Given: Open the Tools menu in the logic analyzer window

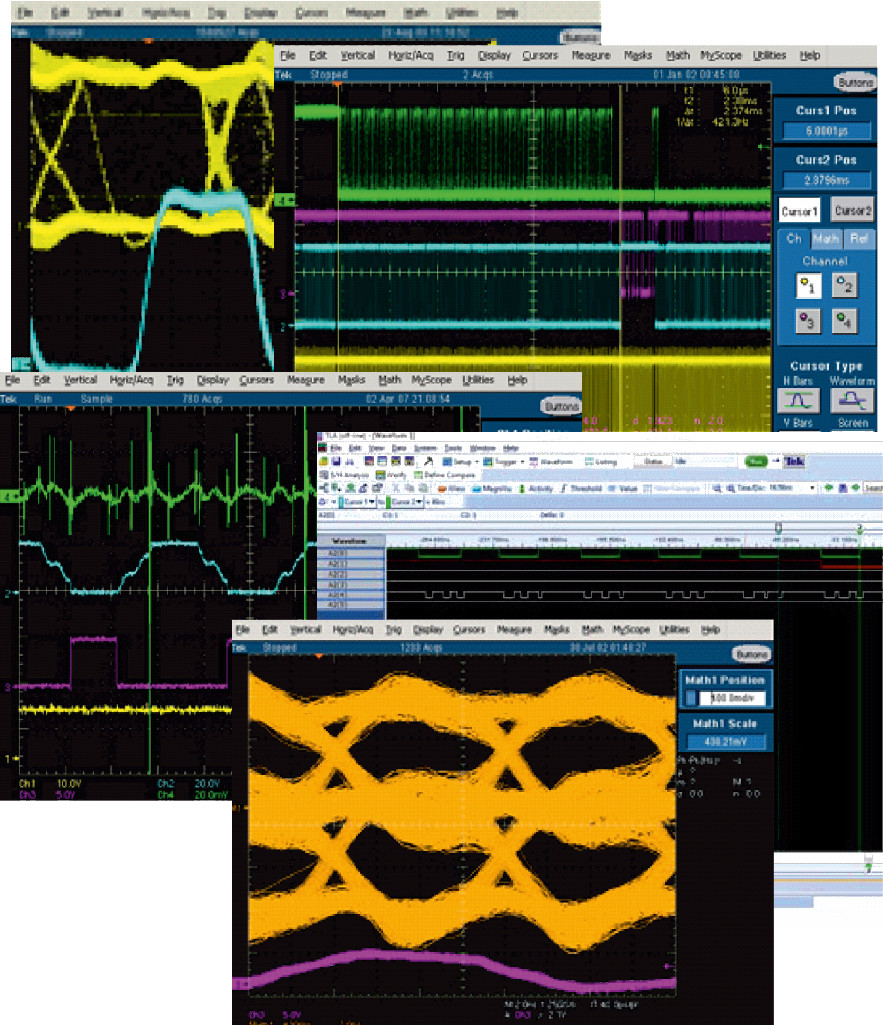Looking at the screenshot, I should [x=453, y=448].
